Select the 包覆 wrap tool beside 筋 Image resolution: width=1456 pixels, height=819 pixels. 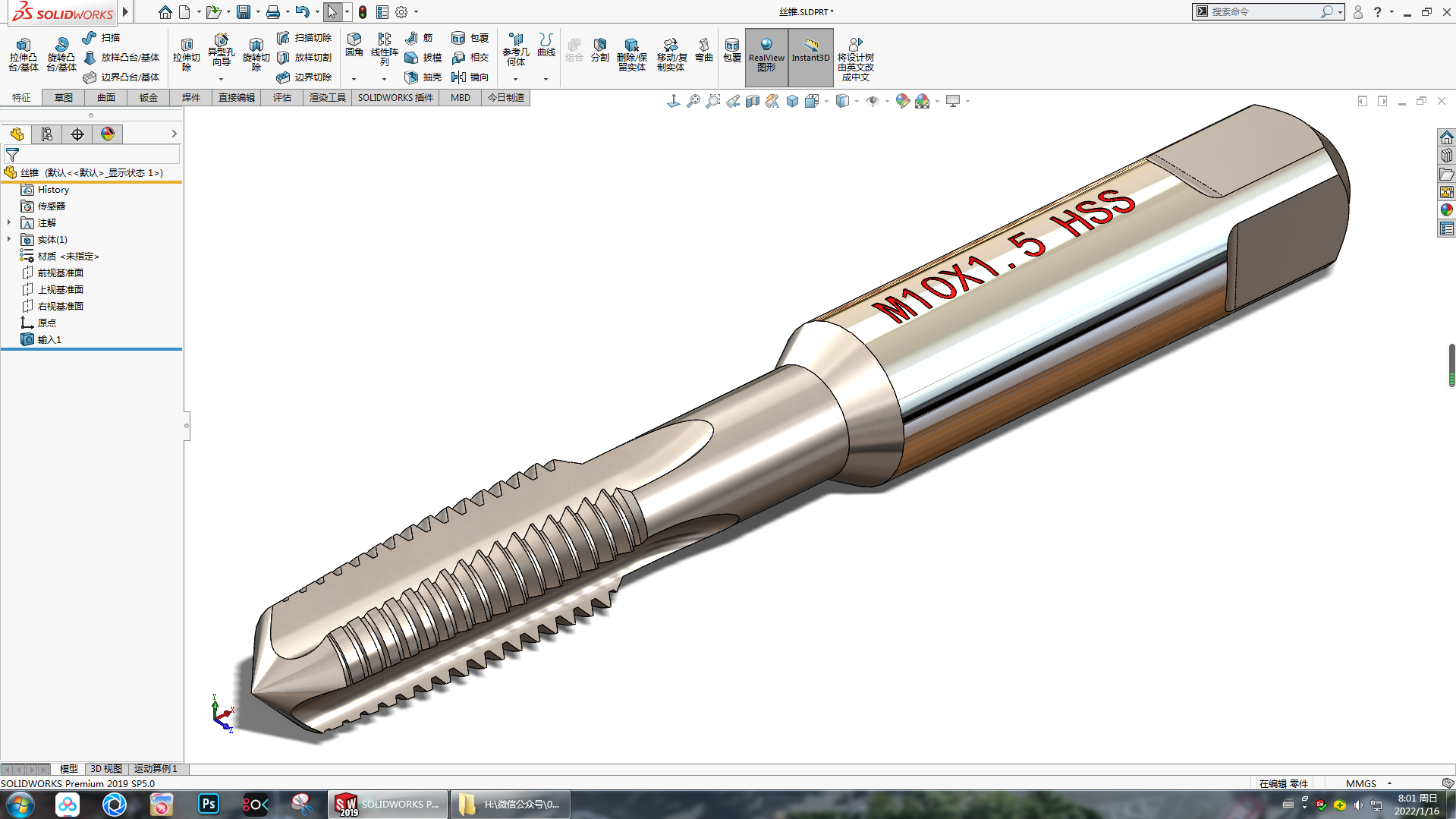(x=470, y=37)
